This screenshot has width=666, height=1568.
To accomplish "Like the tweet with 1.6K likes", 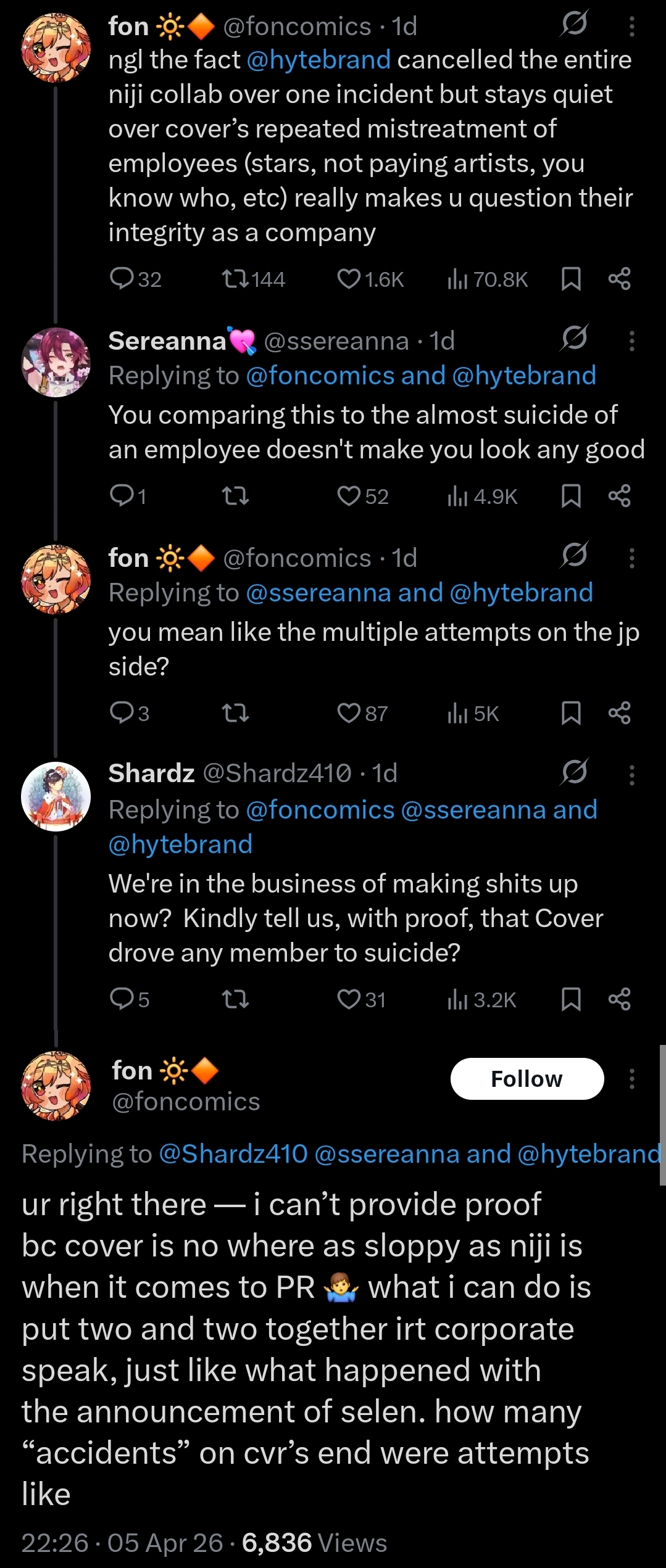I will pyautogui.click(x=349, y=279).
